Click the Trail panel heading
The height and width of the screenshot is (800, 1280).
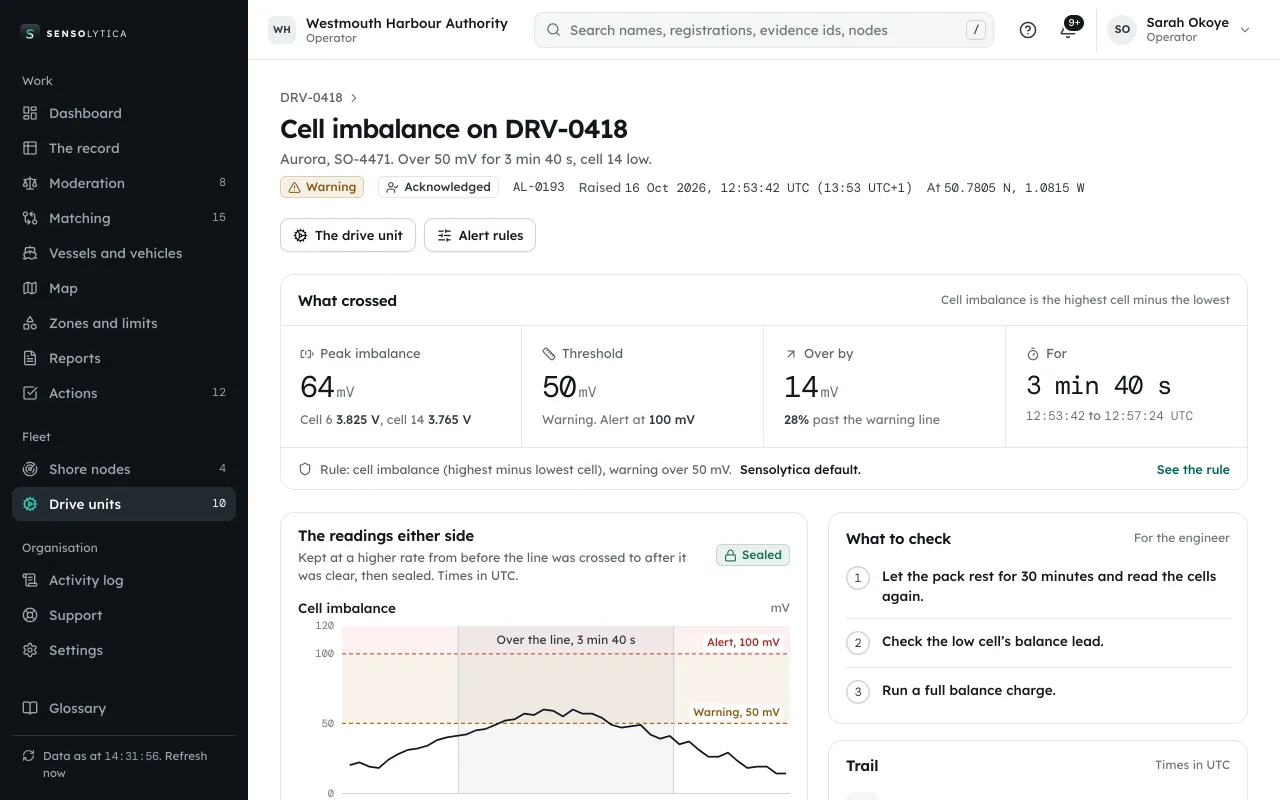click(x=862, y=765)
